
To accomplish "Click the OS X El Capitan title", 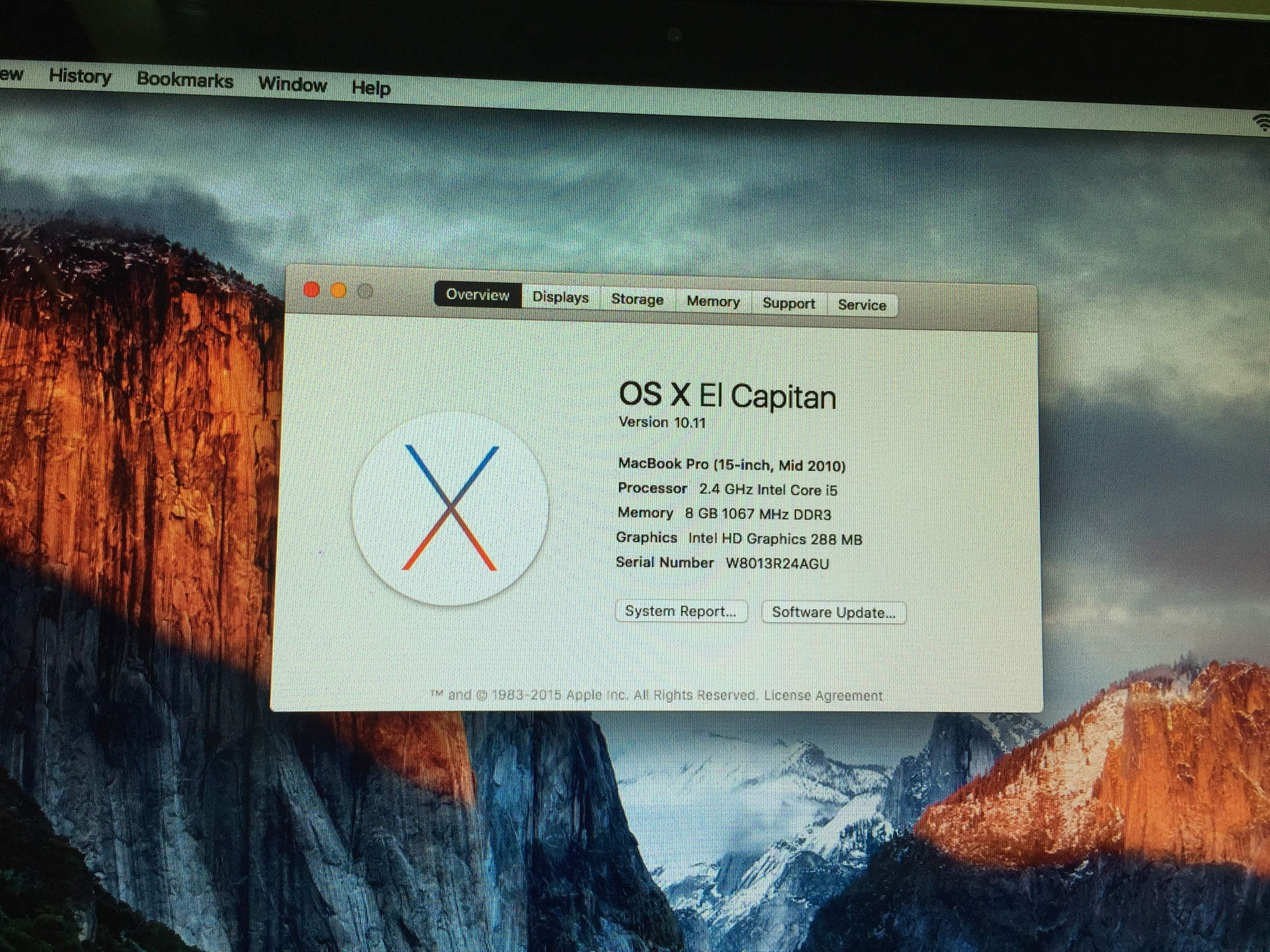I will pos(727,395).
